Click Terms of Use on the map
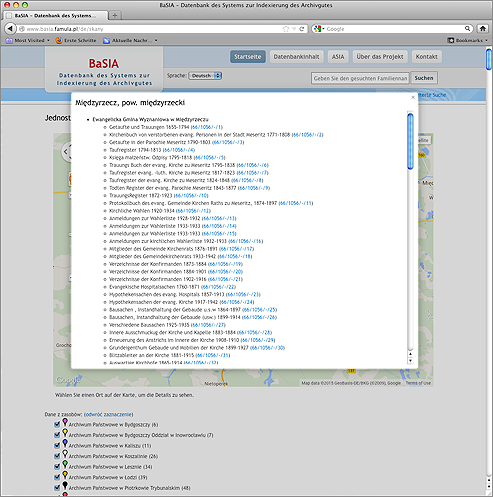 click(418, 383)
